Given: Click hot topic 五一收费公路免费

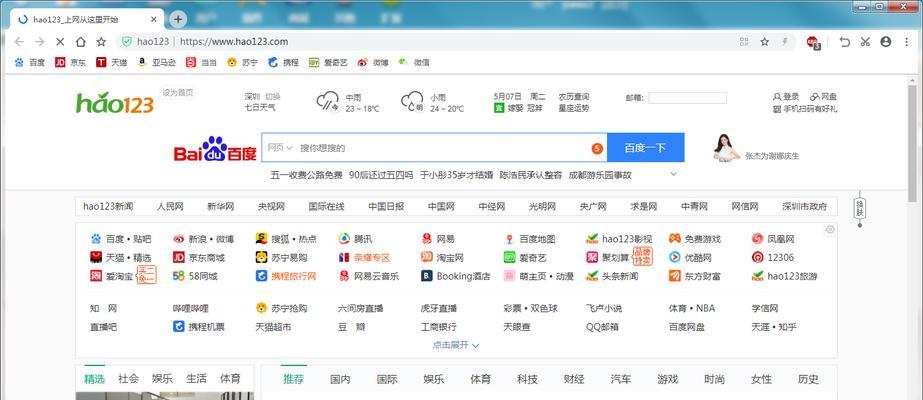Looking at the screenshot, I should (306, 175).
